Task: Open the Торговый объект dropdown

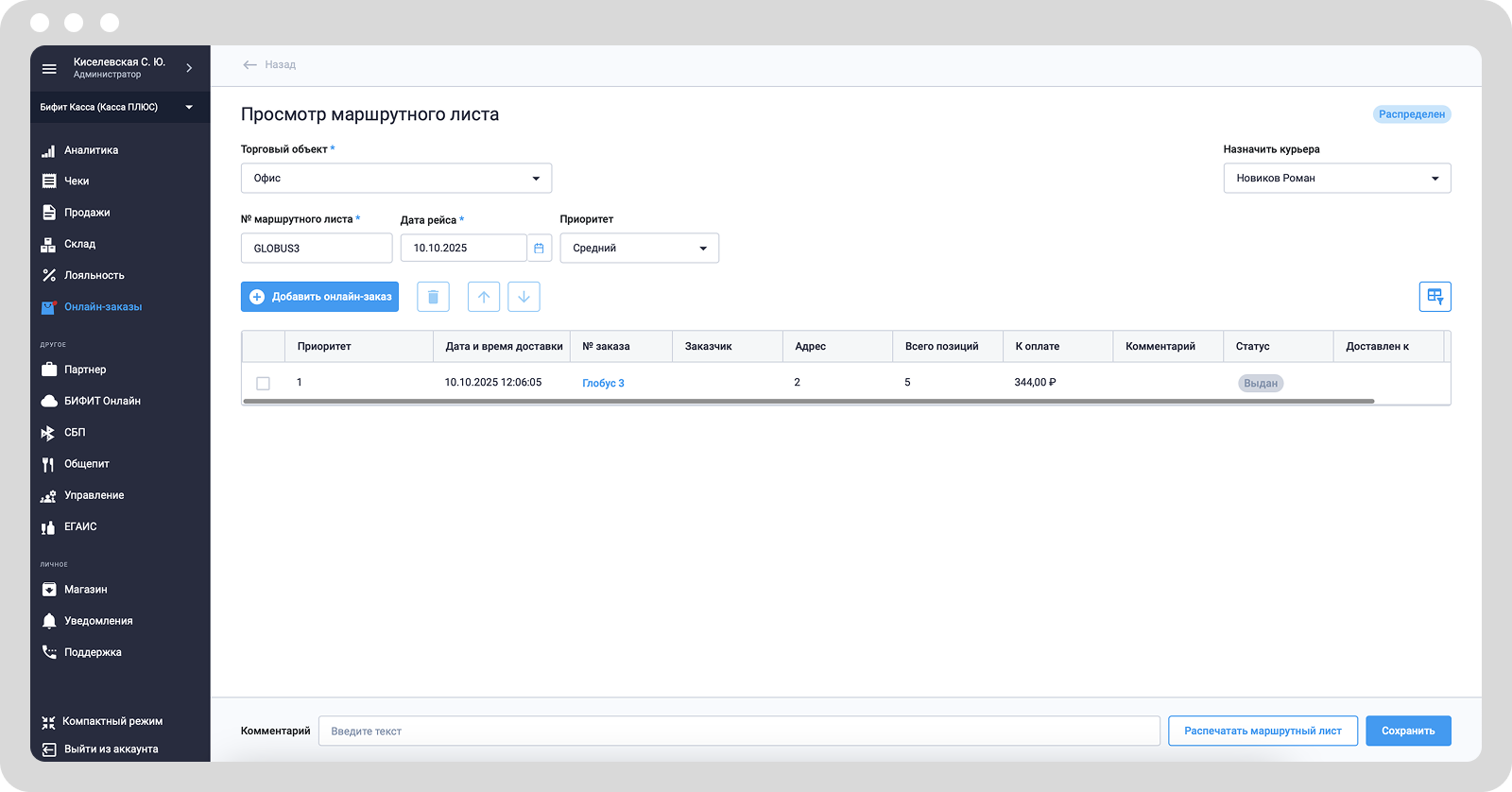Action: point(396,179)
